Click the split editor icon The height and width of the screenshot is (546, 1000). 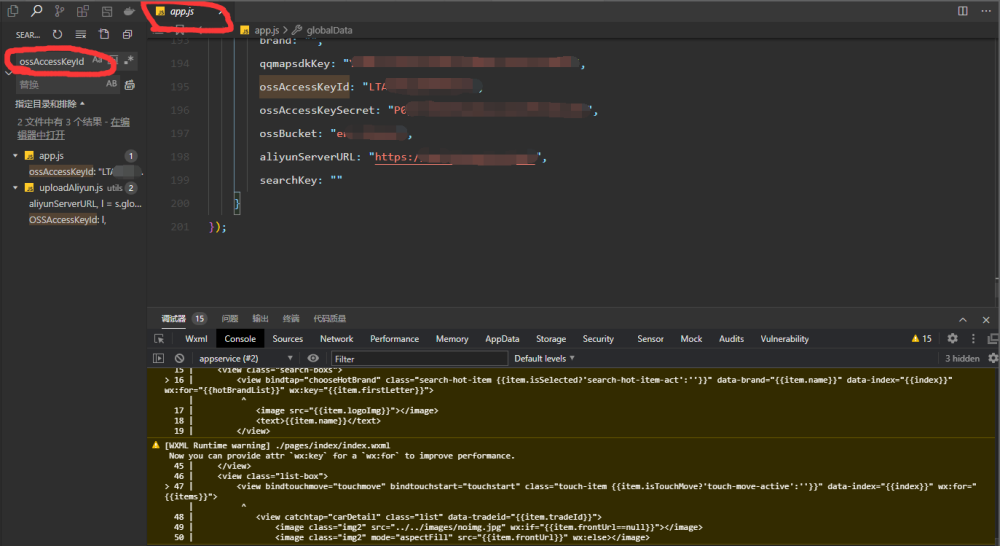(x=963, y=11)
